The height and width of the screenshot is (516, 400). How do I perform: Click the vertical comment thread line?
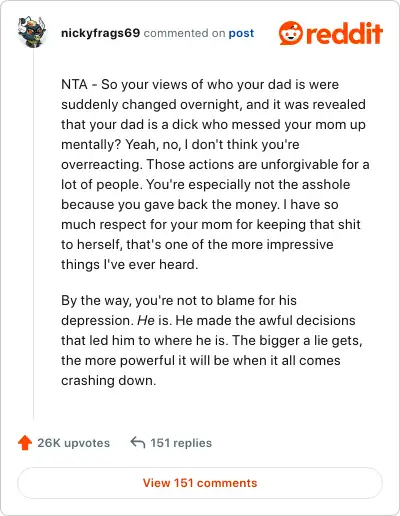tap(33, 233)
